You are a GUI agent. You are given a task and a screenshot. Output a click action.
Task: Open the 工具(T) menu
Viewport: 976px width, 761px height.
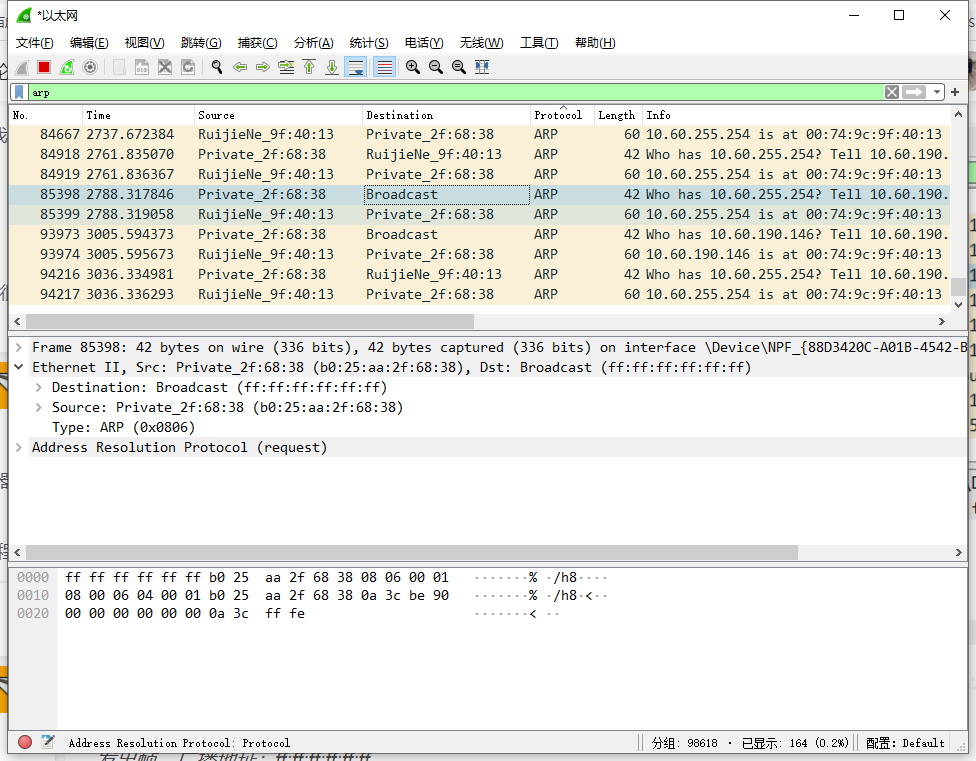click(x=539, y=43)
